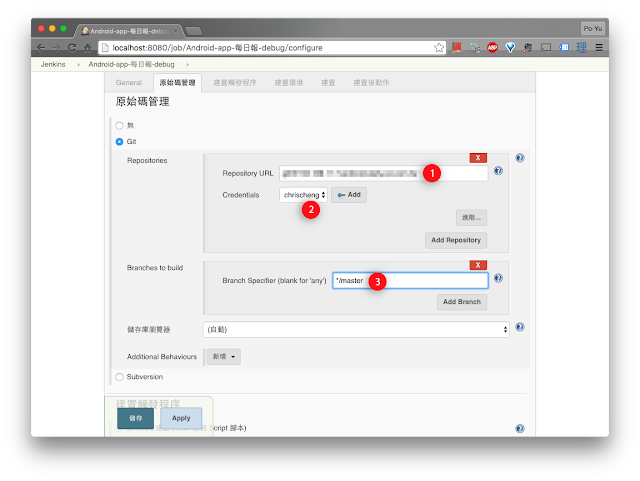Viewport: 640px width, 481px height.
Task: Open help icon for 儲存庫瀏覽器 row
Action: pos(520,327)
